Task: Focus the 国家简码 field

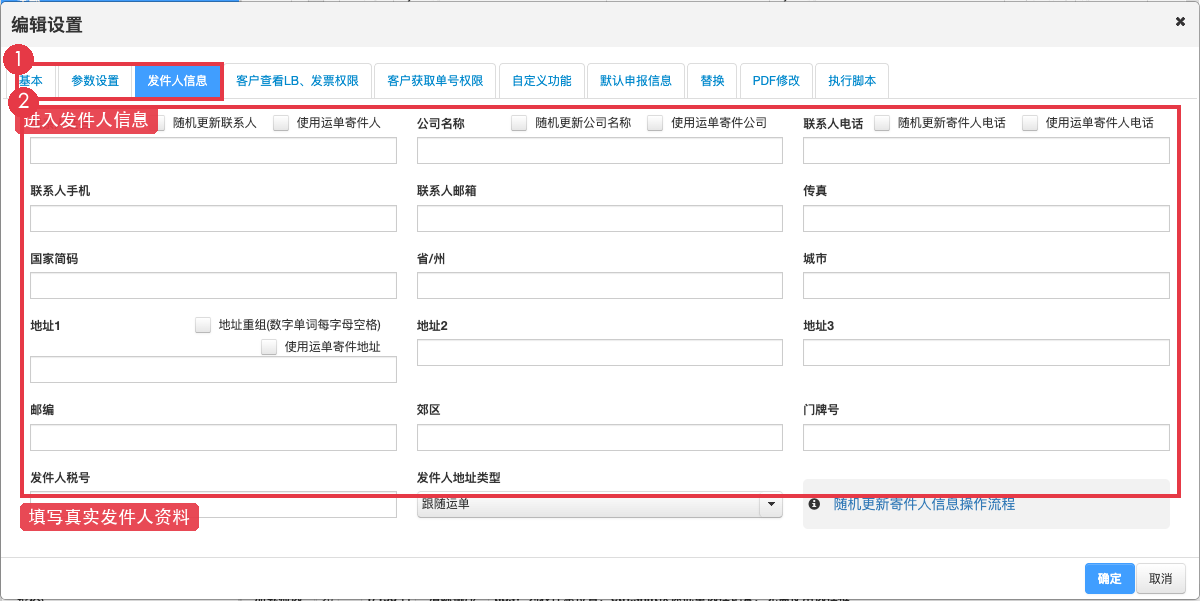Action: 213,285
